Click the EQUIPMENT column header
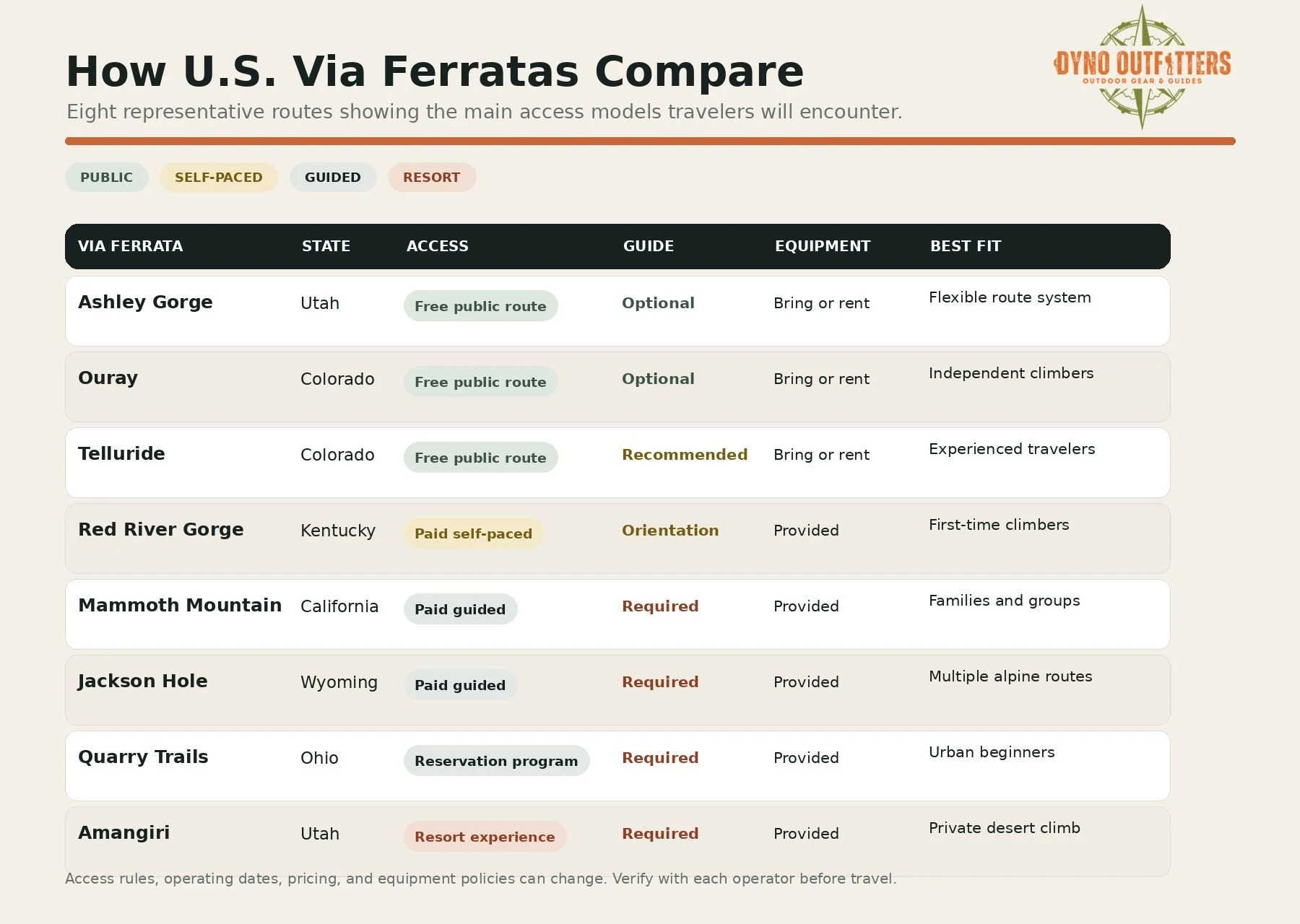The height and width of the screenshot is (924, 1300). 823,246
